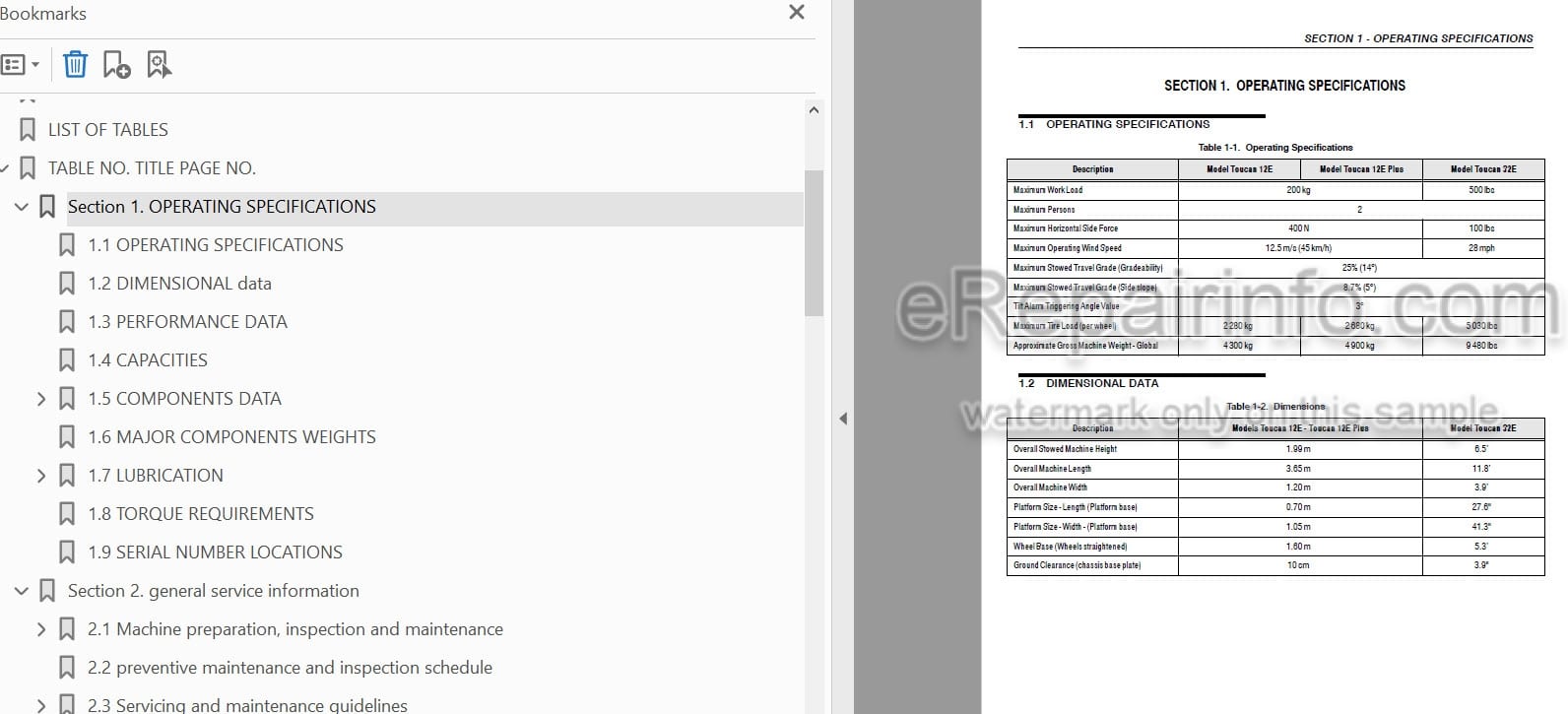Expand 2.3 Servicing and maintenance guidelines
Viewport: 1568px width, 714px height.
41,705
